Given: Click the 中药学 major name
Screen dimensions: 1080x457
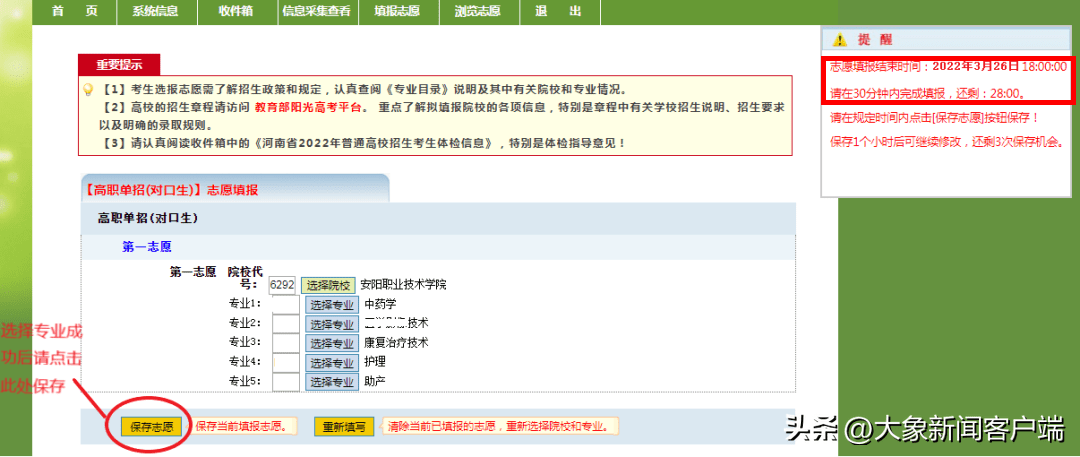Looking at the screenshot, I should click(380, 304).
